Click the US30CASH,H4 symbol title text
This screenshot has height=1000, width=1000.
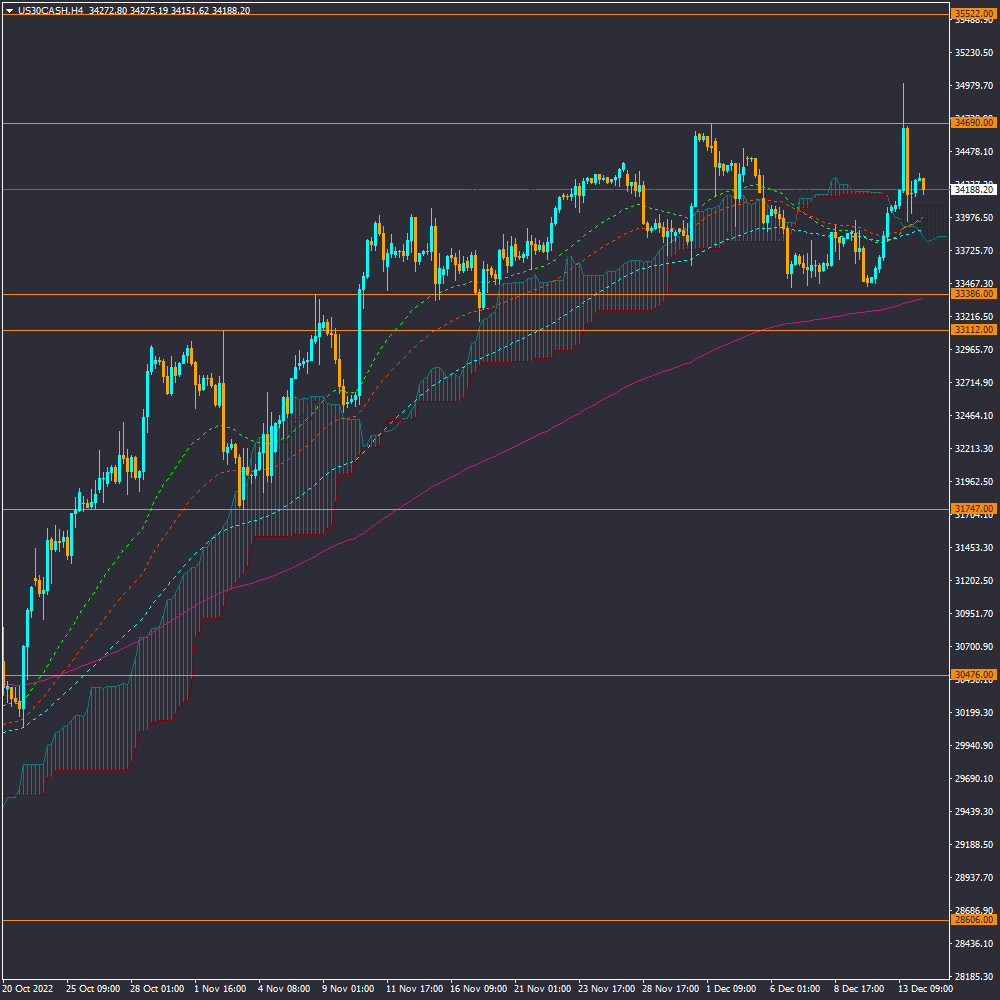tap(50, 9)
